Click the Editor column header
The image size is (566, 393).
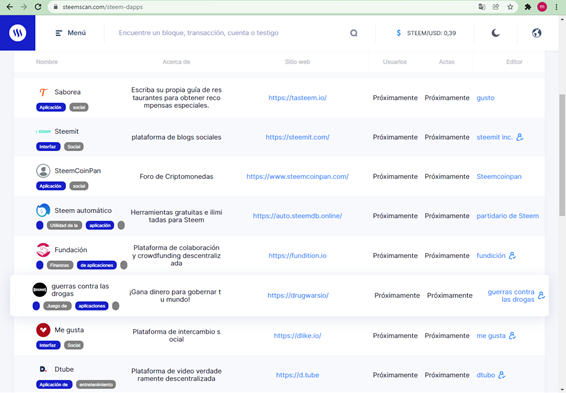(514, 62)
